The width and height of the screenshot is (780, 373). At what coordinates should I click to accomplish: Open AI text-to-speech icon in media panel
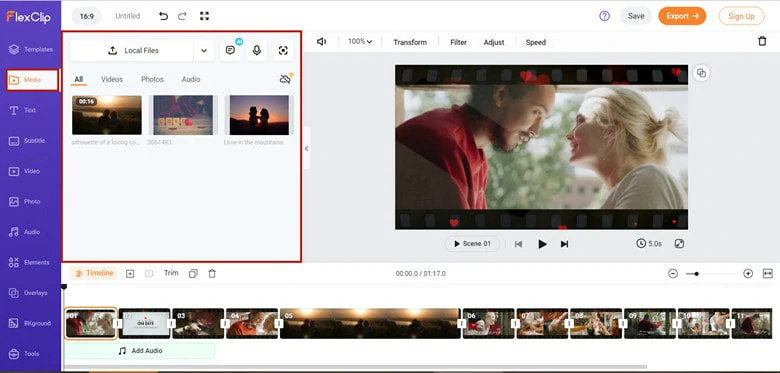tap(230, 50)
